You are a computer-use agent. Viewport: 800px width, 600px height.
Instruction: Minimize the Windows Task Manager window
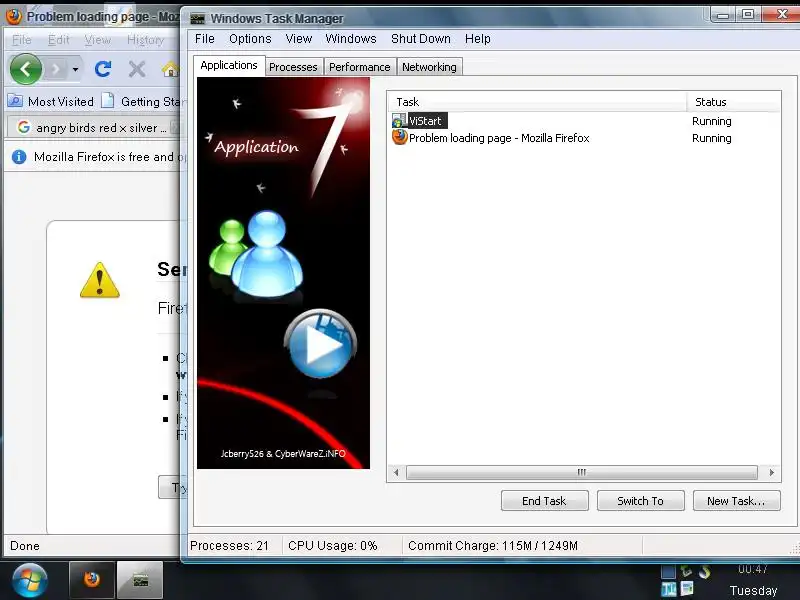(722, 14)
